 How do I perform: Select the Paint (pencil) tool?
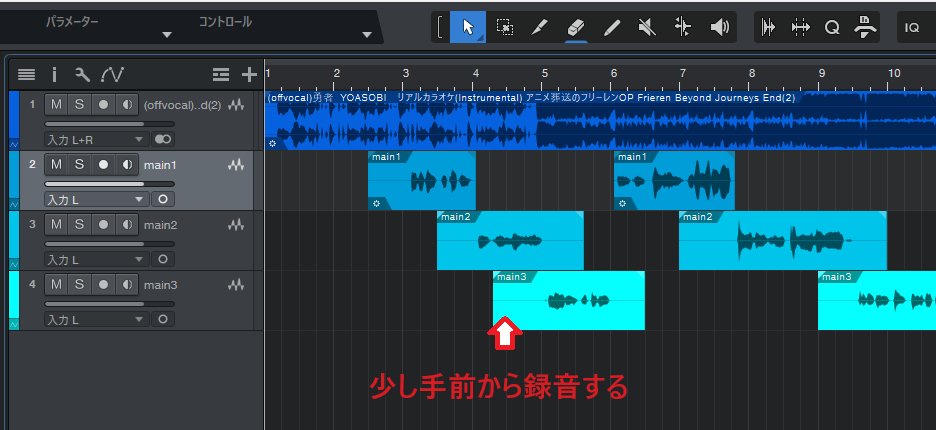pyautogui.click(x=612, y=27)
